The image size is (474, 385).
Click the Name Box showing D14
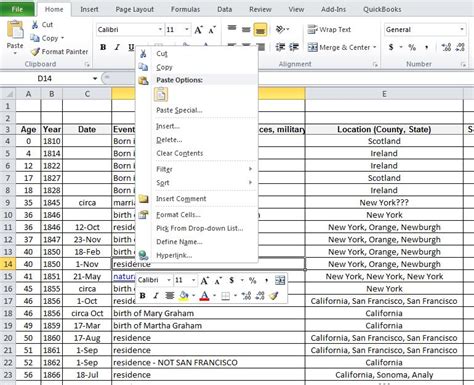tap(45, 79)
